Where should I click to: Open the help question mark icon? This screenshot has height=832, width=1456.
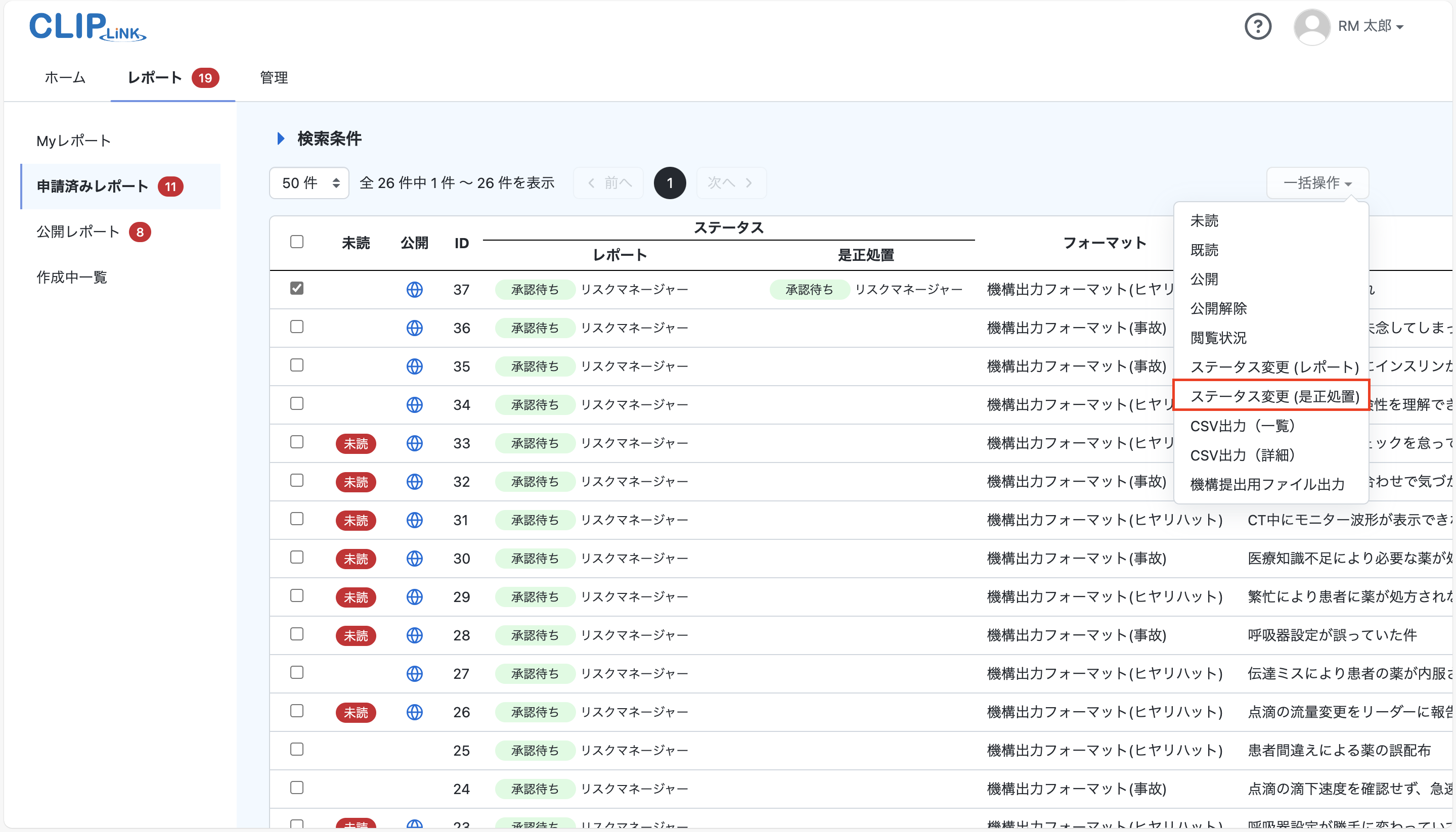coord(1258,26)
